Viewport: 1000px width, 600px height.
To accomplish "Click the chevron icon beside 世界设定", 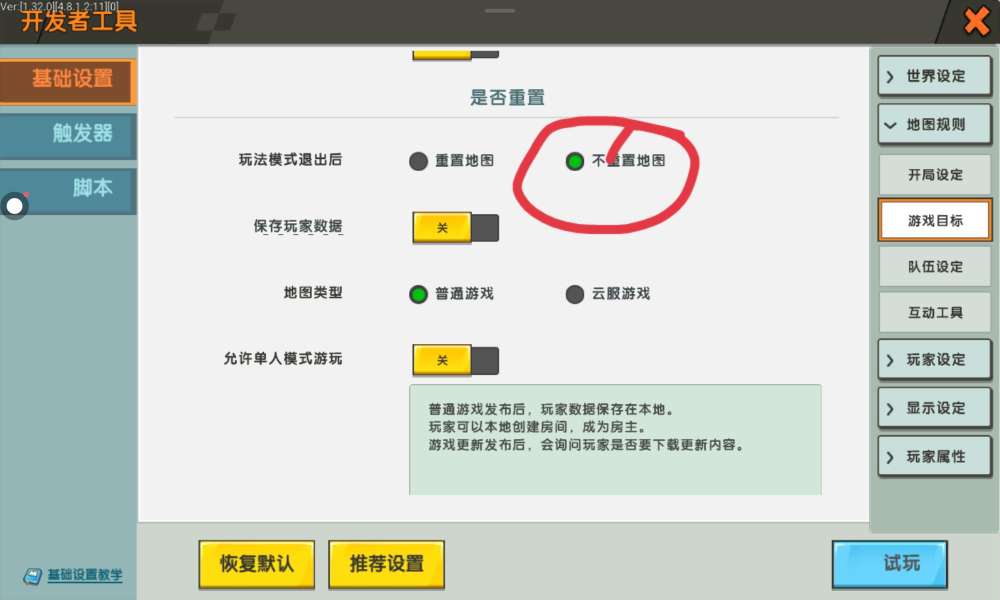I will point(890,77).
